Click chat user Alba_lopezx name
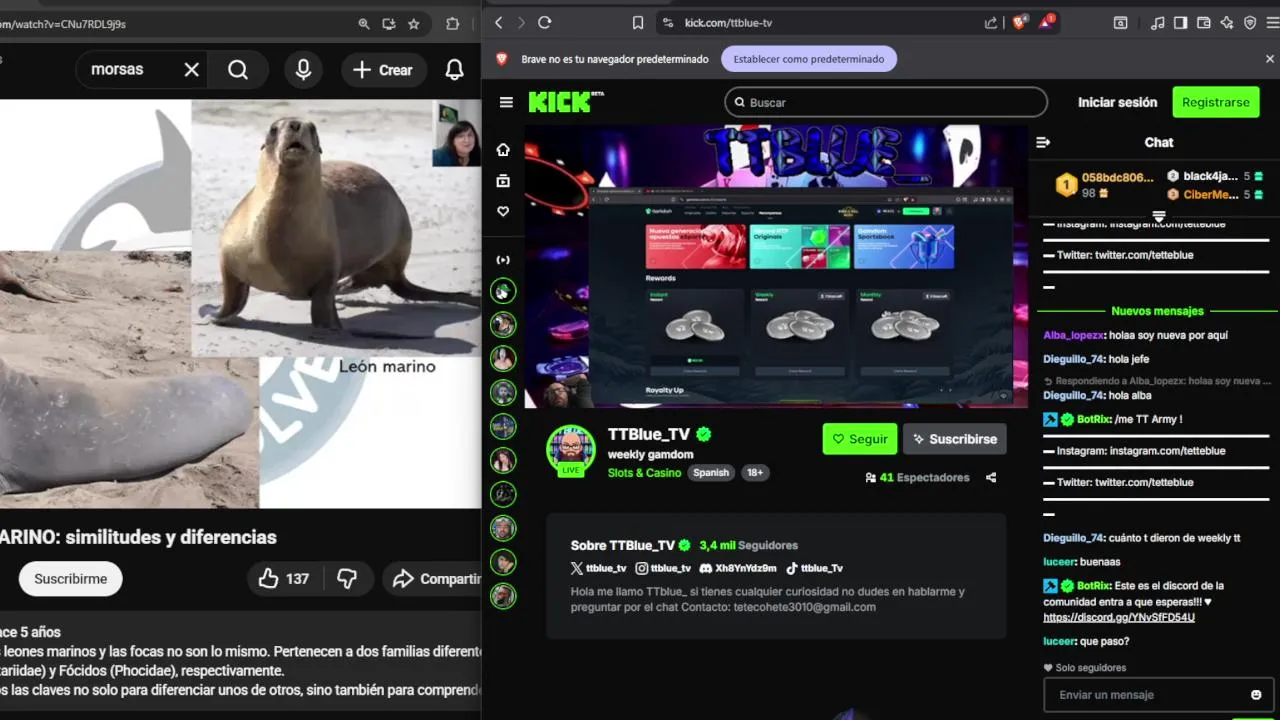The width and height of the screenshot is (1280, 720). tap(1074, 335)
